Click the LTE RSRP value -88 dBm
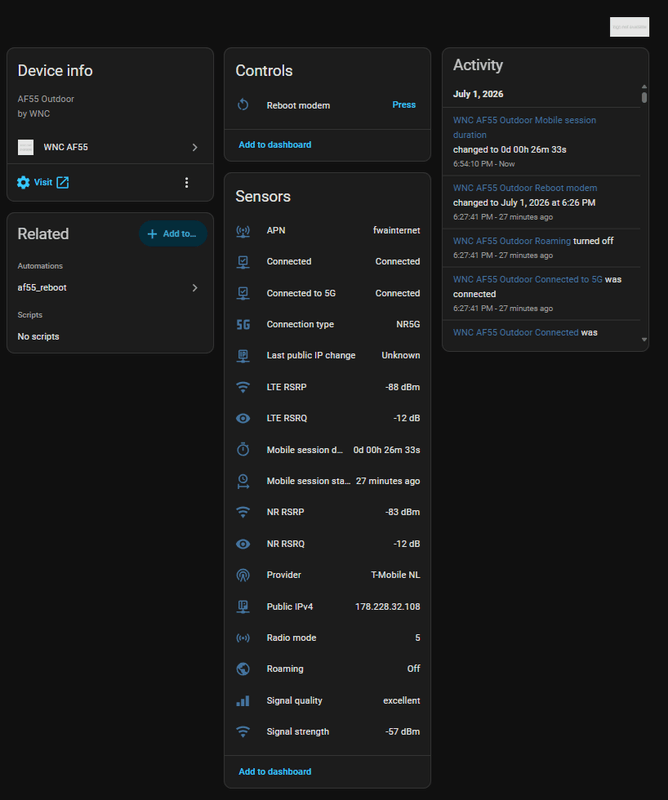Image resolution: width=668 pixels, height=800 pixels. pyautogui.click(x=403, y=387)
